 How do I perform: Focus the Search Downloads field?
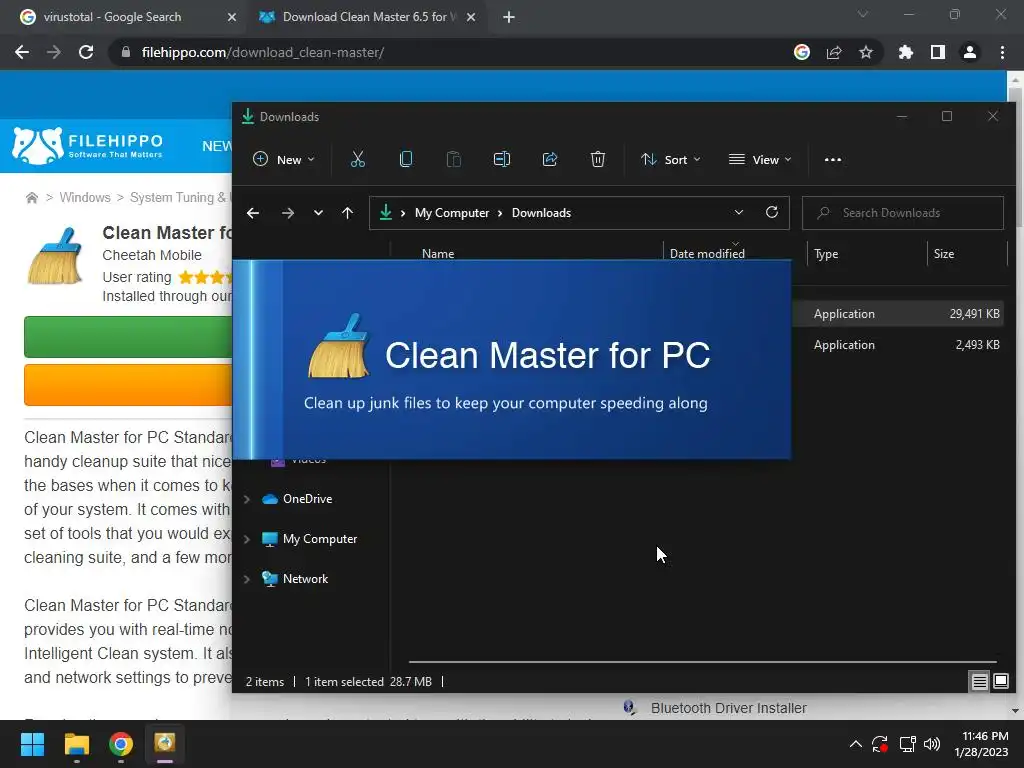pyautogui.click(x=903, y=213)
